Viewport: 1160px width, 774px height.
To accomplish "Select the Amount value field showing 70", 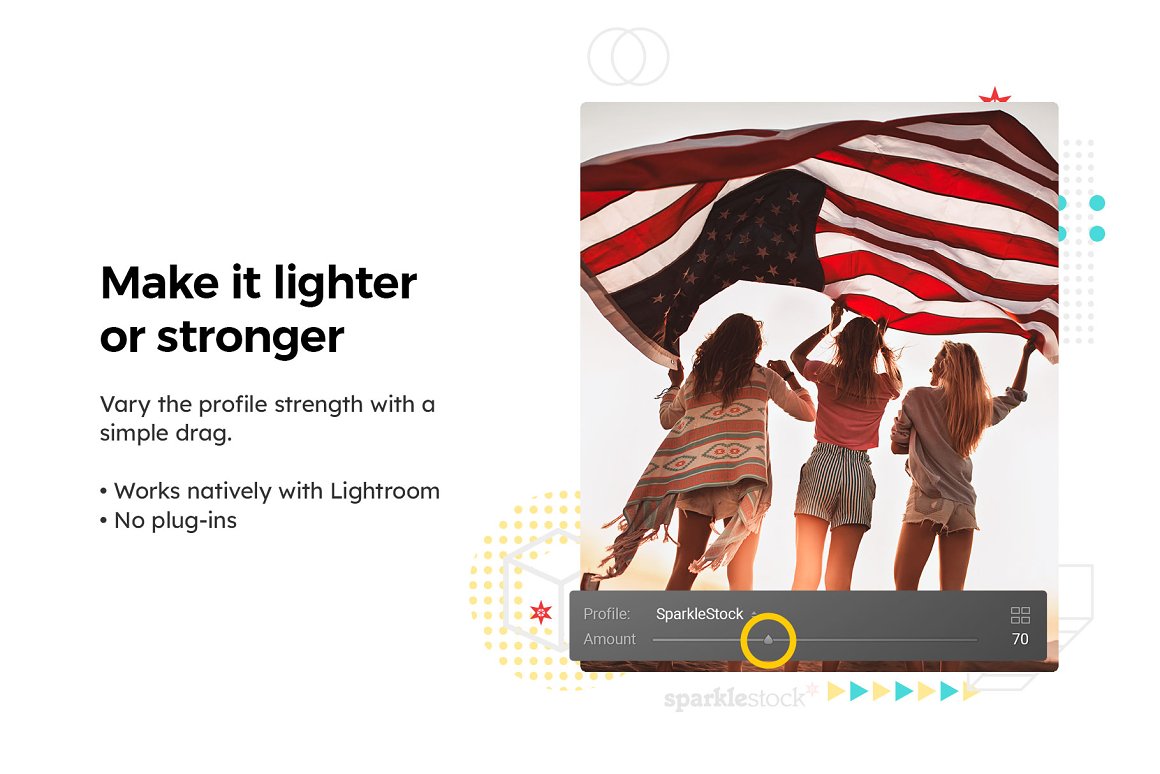I will pos(1020,639).
